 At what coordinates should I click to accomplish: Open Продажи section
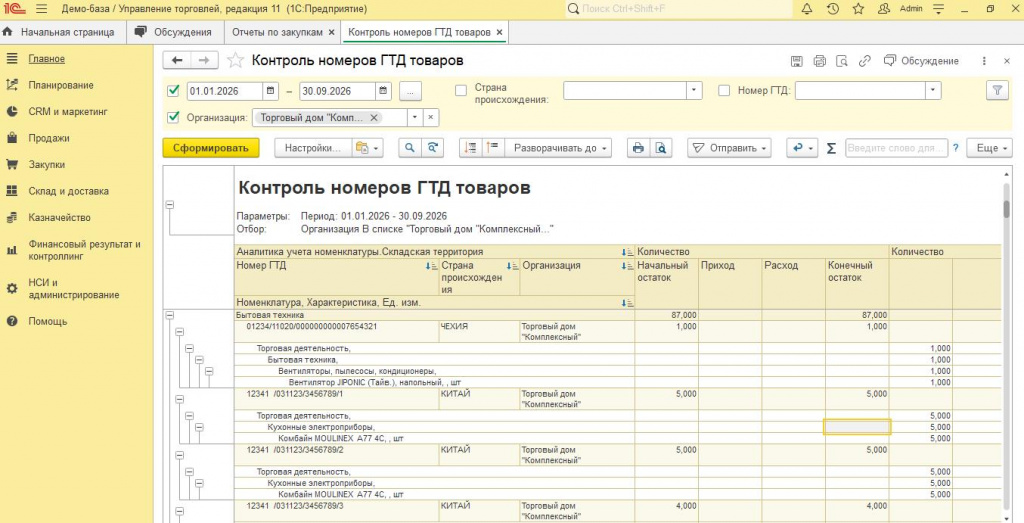[x=49, y=138]
